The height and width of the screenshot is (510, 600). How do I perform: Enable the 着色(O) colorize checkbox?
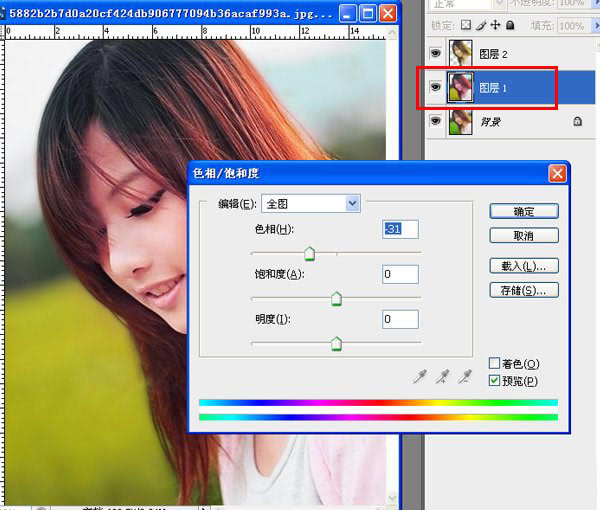[x=494, y=363]
